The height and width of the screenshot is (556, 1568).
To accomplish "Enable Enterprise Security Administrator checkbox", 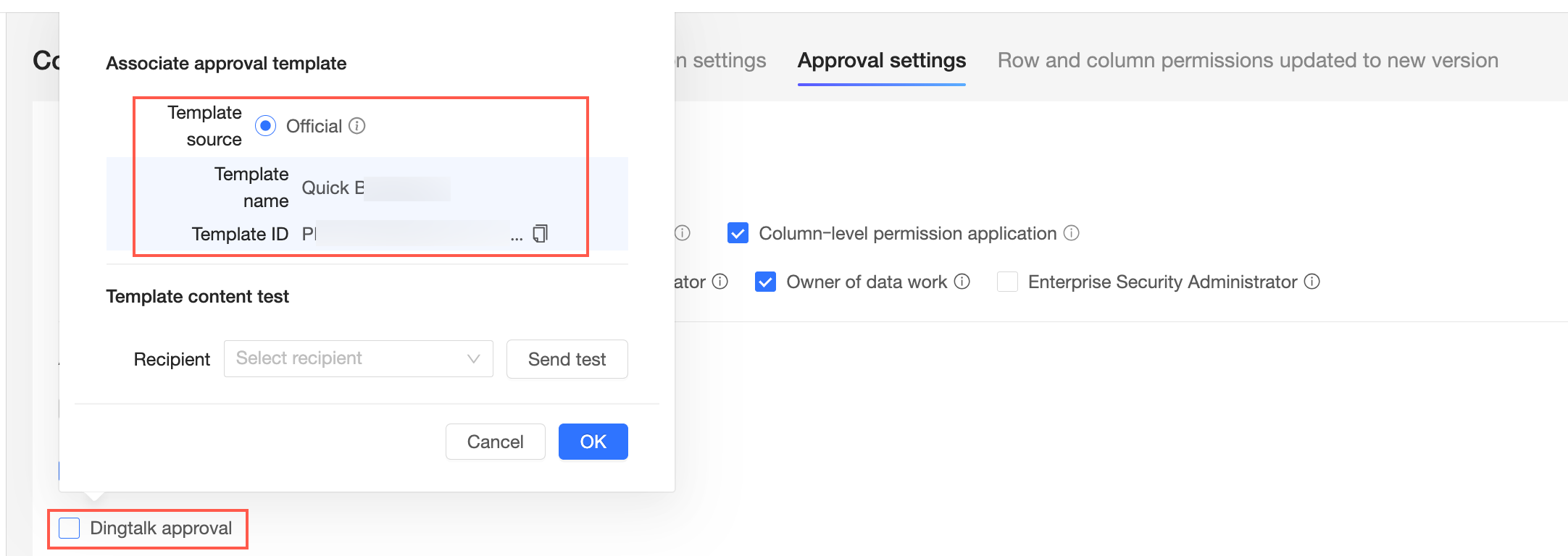I will [1007, 282].
